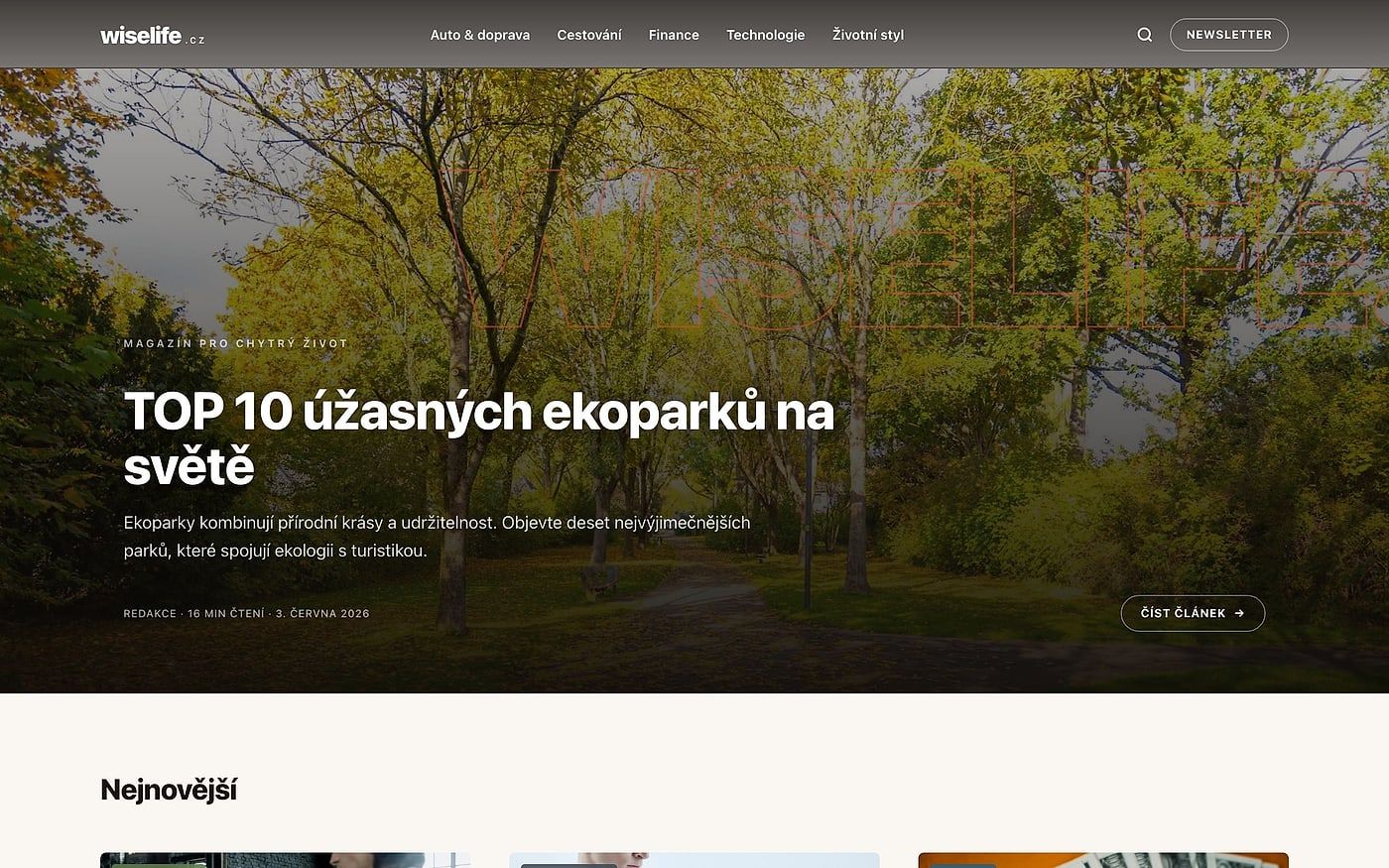Open the search icon in header

(x=1145, y=35)
